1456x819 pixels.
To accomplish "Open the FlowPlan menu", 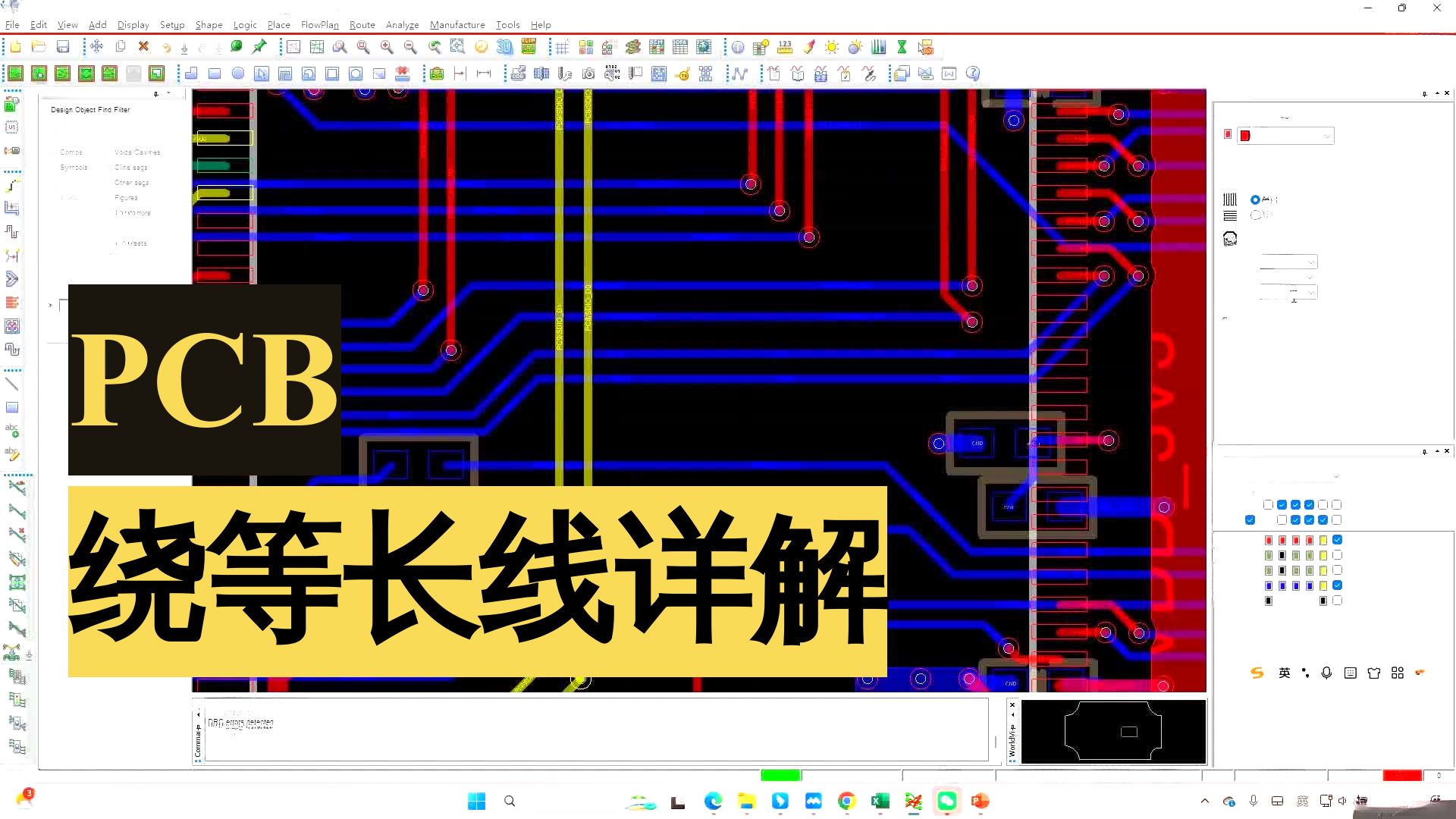I will point(319,24).
